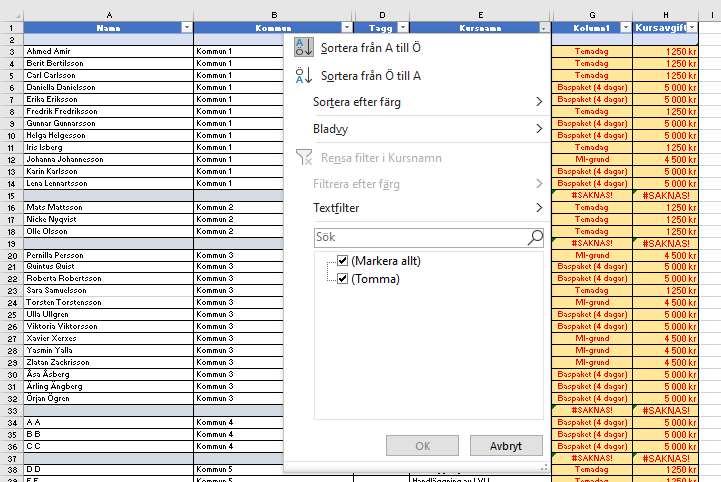Screen dimensions: 721x482
Task: Select column A header
Action: [x=109, y=15]
